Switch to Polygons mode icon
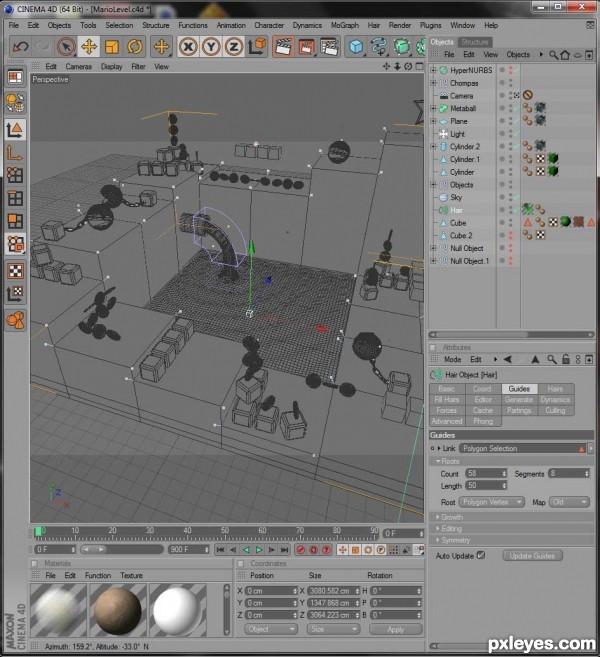Image resolution: width=600 pixels, height=657 pixels. [x=16, y=221]
